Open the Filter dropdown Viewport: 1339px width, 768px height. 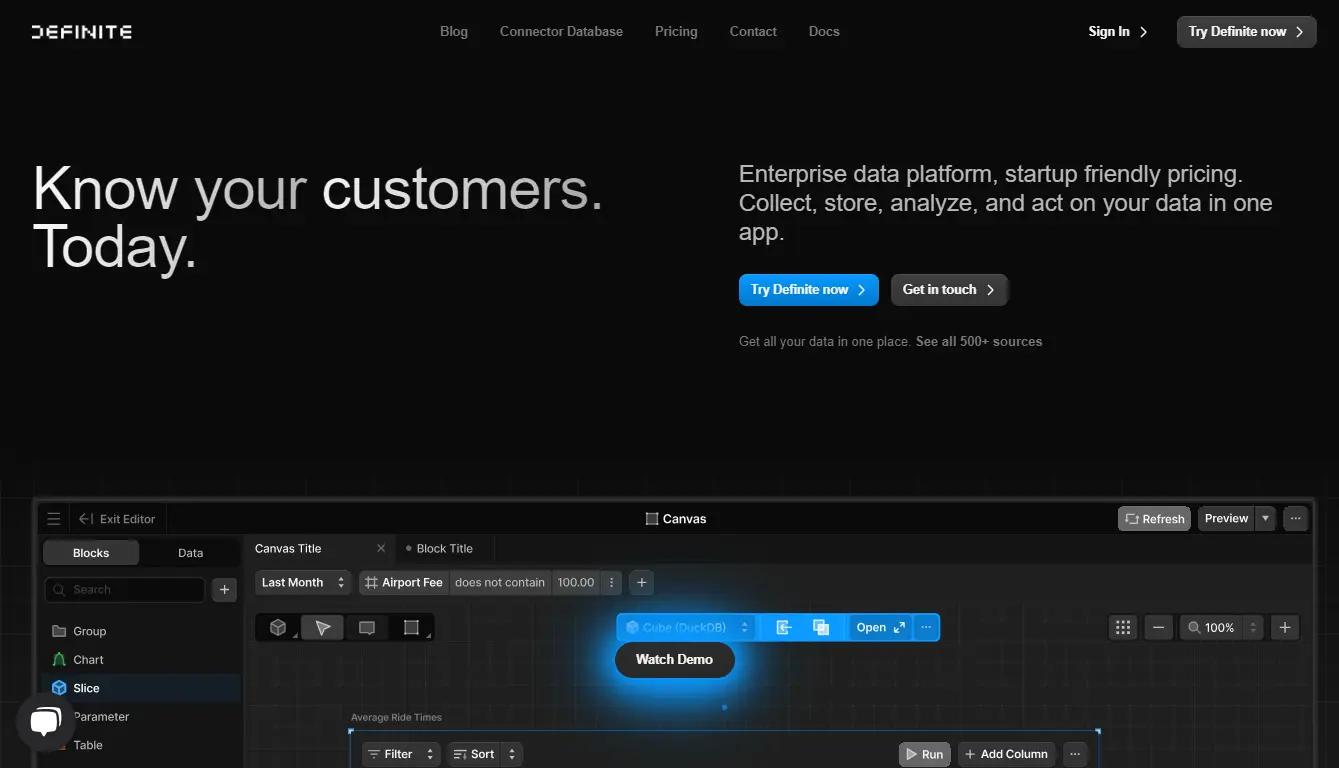pos(400,754)
